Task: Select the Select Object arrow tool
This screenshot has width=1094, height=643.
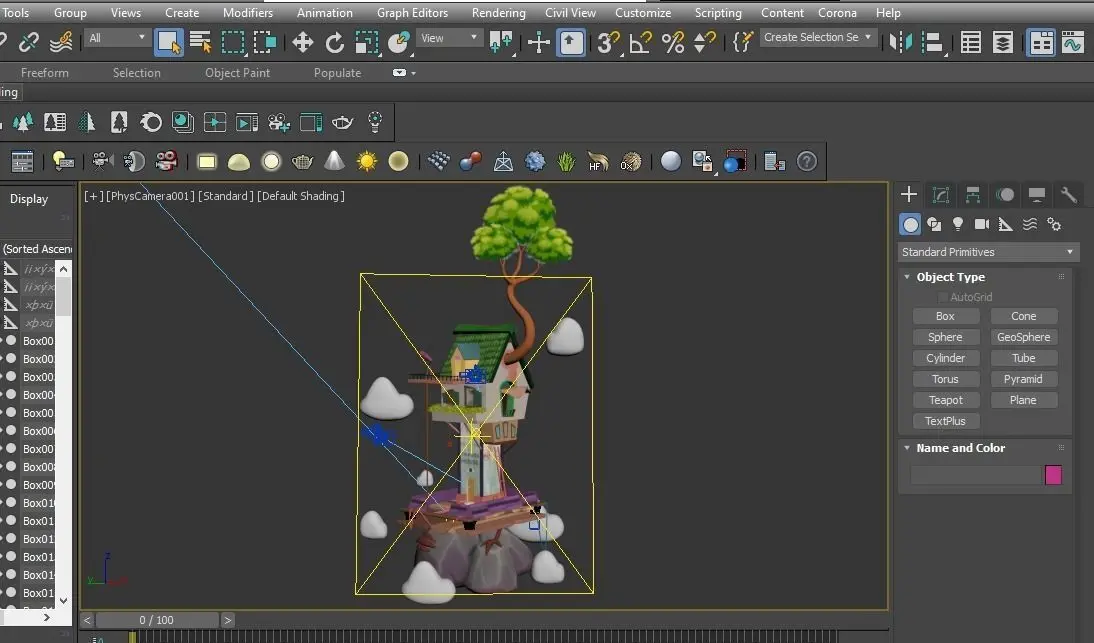Action: (x=168, y=43)
